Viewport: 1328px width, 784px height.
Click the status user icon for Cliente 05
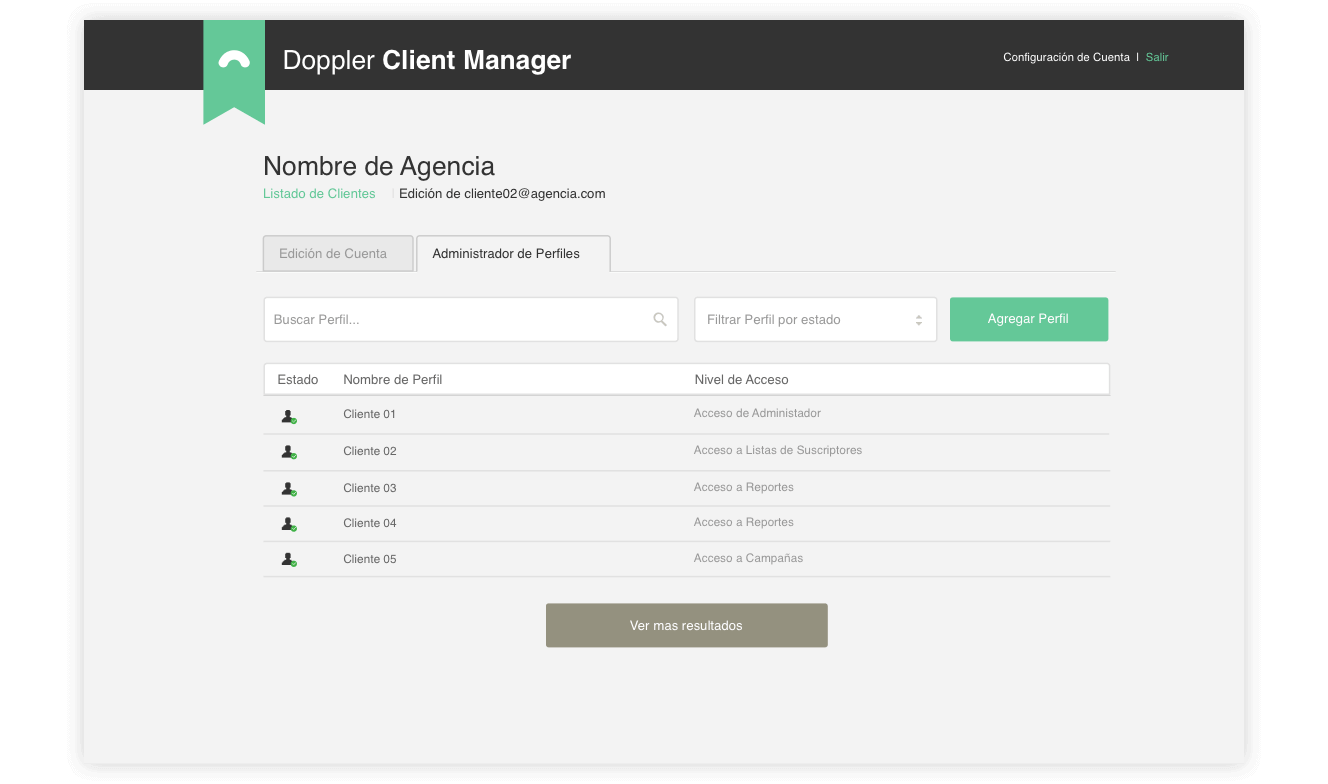tap(289, 560)
